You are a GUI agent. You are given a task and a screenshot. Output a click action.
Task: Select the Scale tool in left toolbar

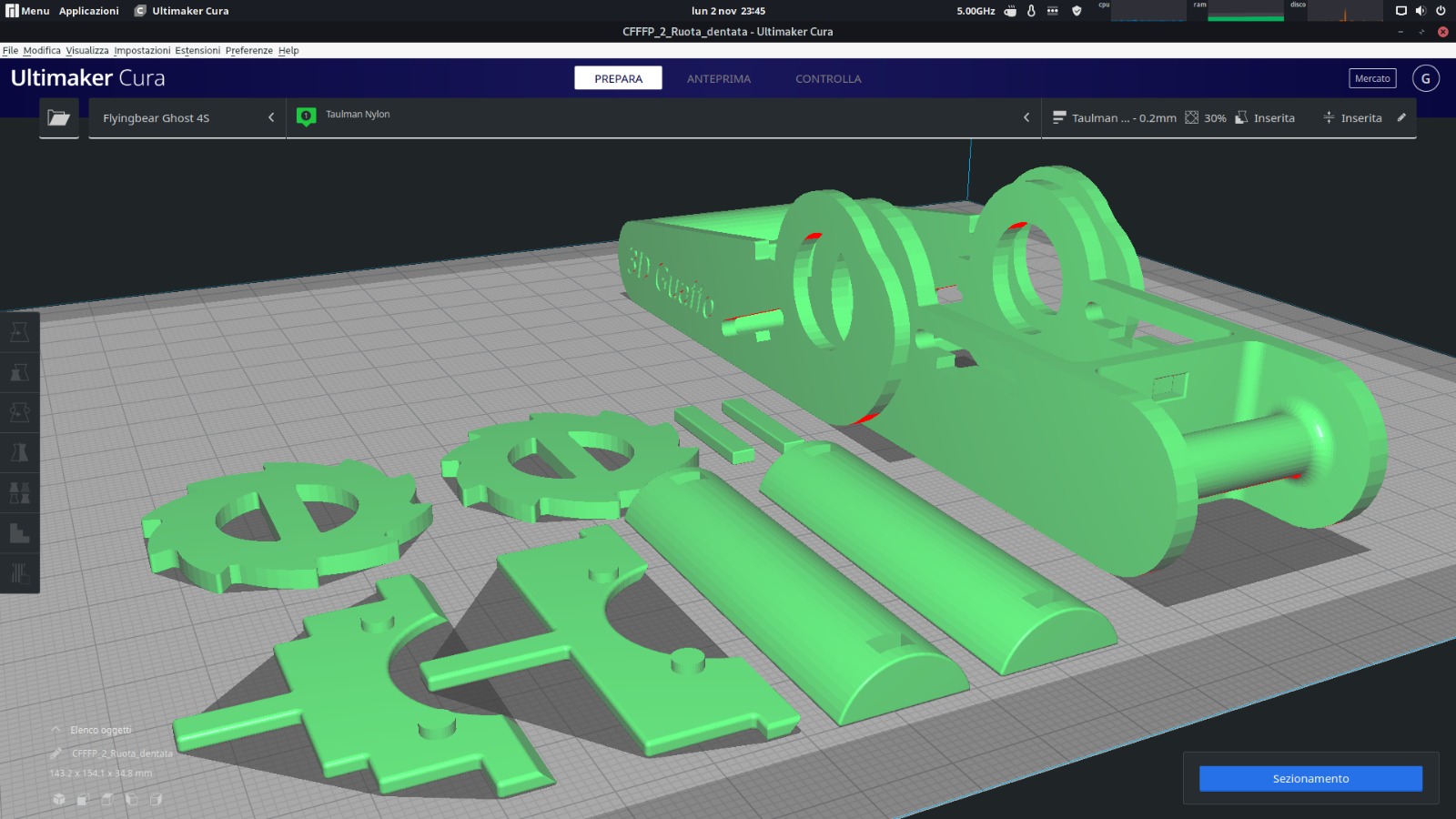(x=19, y=372)
